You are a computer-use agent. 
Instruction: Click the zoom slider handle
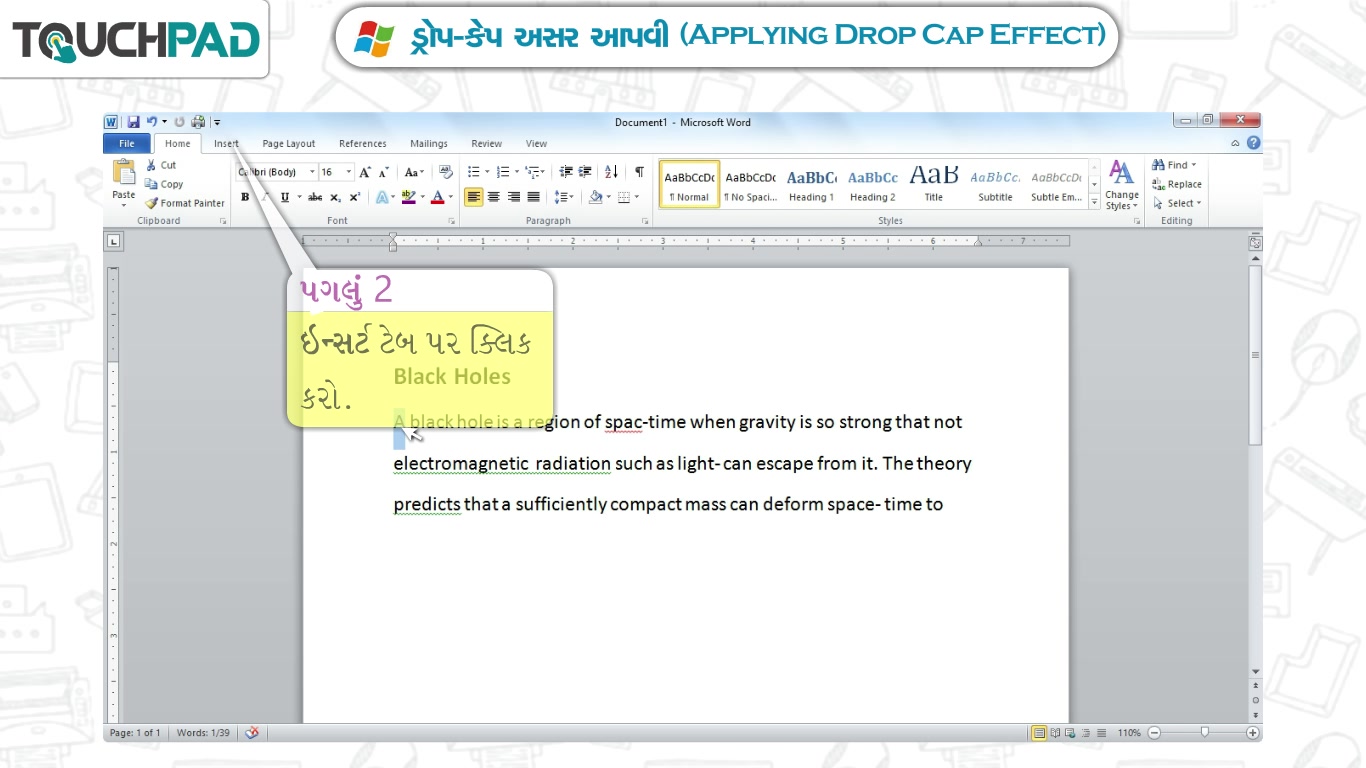click(1204, 733)
